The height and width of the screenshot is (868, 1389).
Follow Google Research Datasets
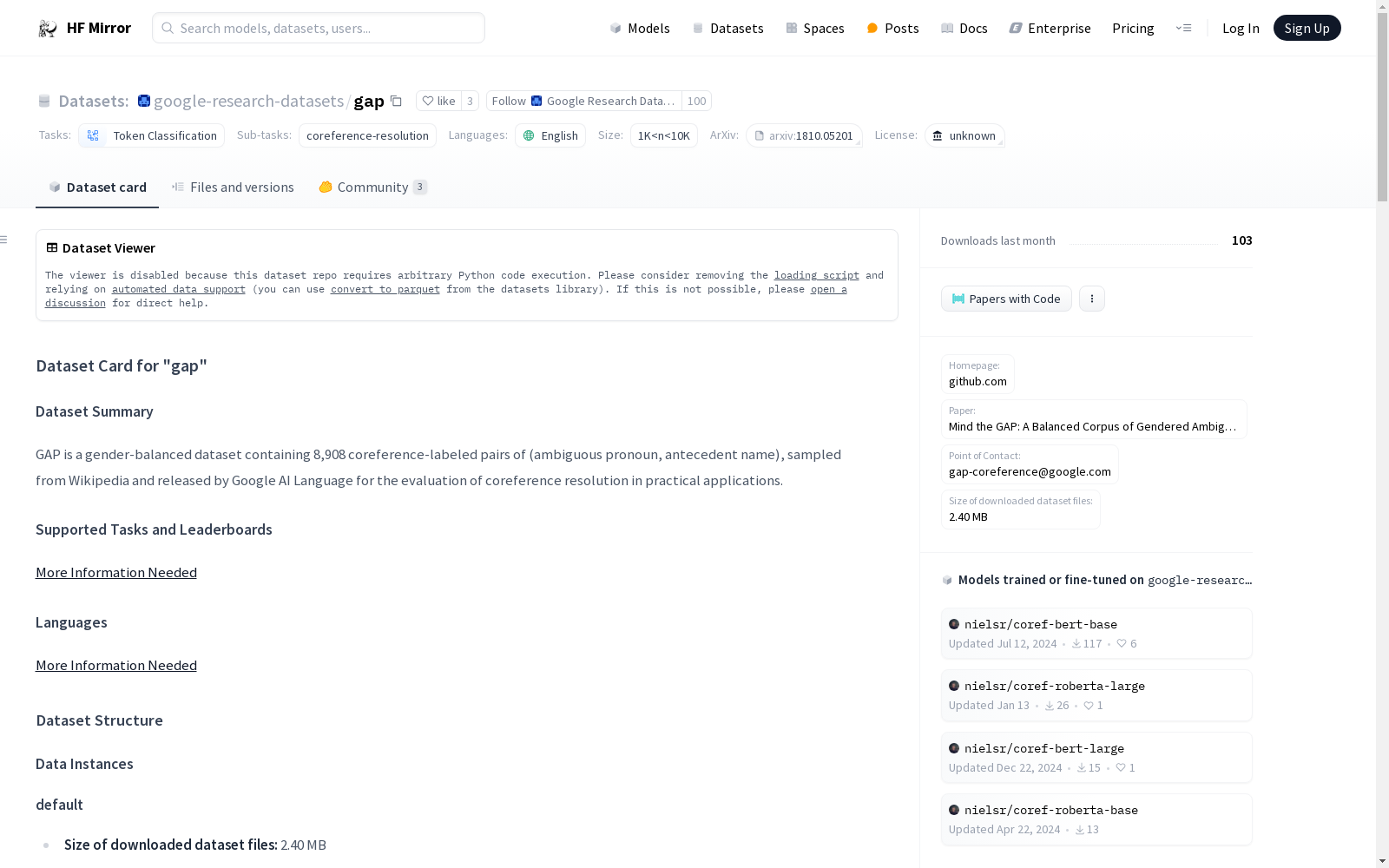coord(583,101)
